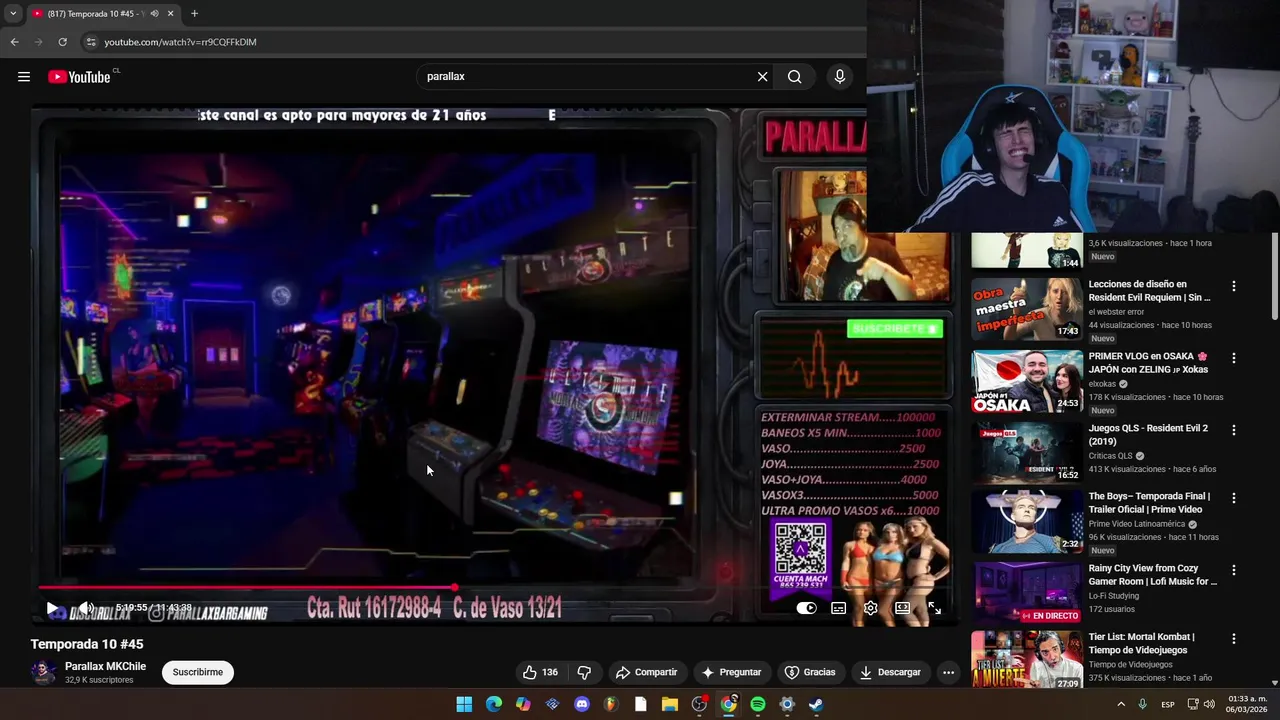The width and height of the screenshot is (1280, 720).
Task: Toggle the autoplay switch in the player
Action: (x=806, y=608)
